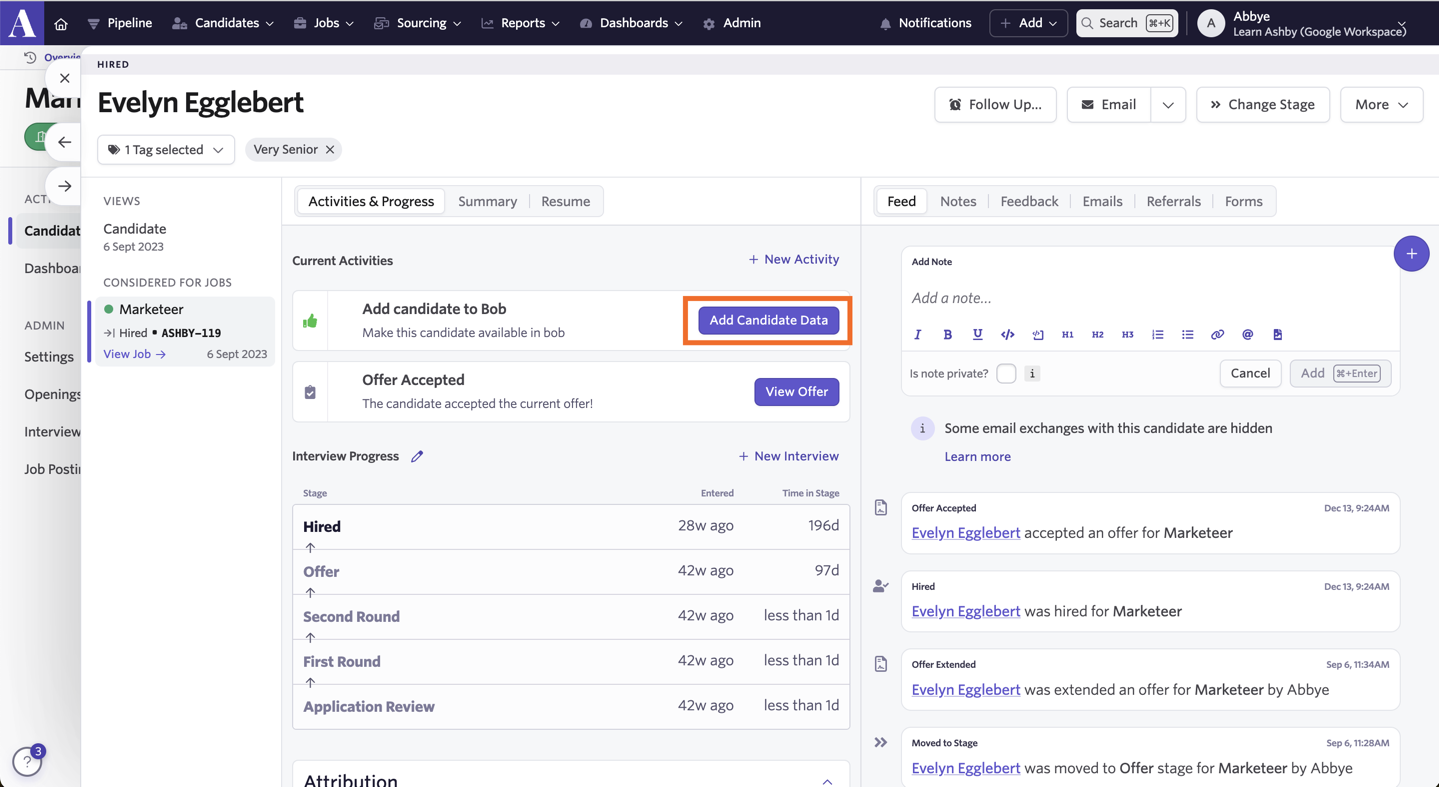Insert a numbered list in the note
The image size is (1439, 787).
[1158, 335]
